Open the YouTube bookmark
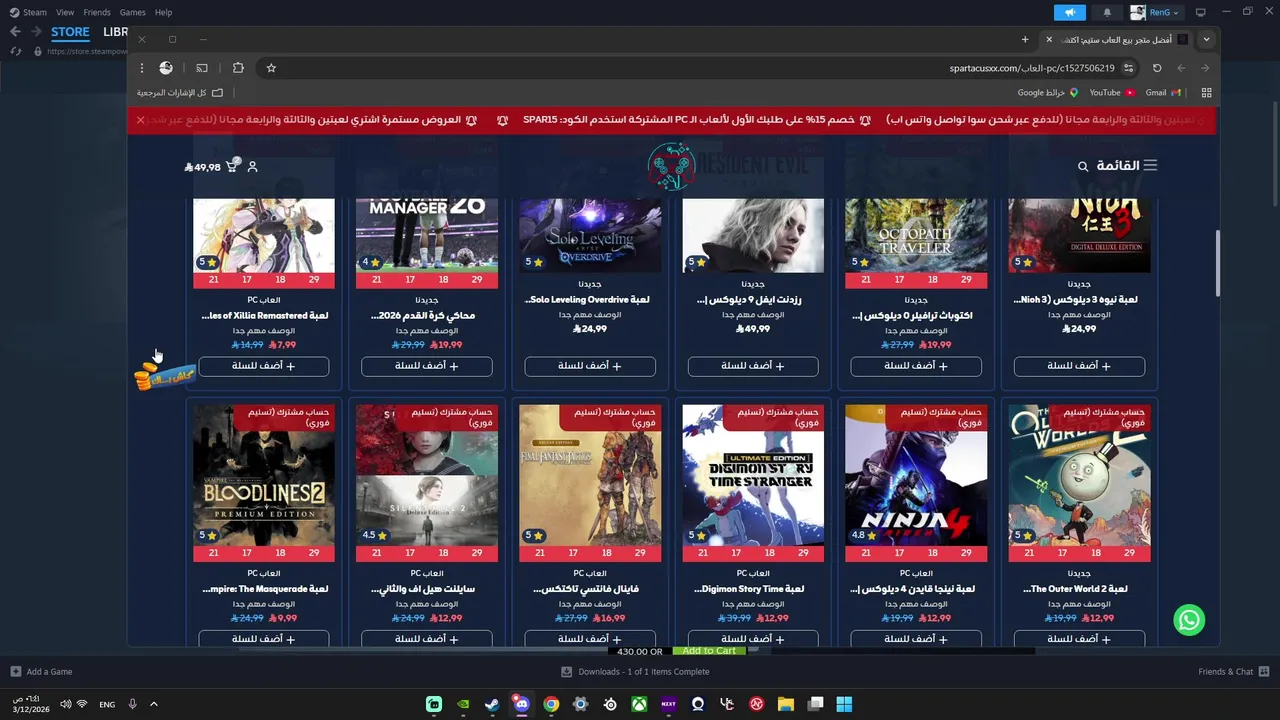Image resolution: width=1280 pixels, height=720 pixels. coord(1112,93)
